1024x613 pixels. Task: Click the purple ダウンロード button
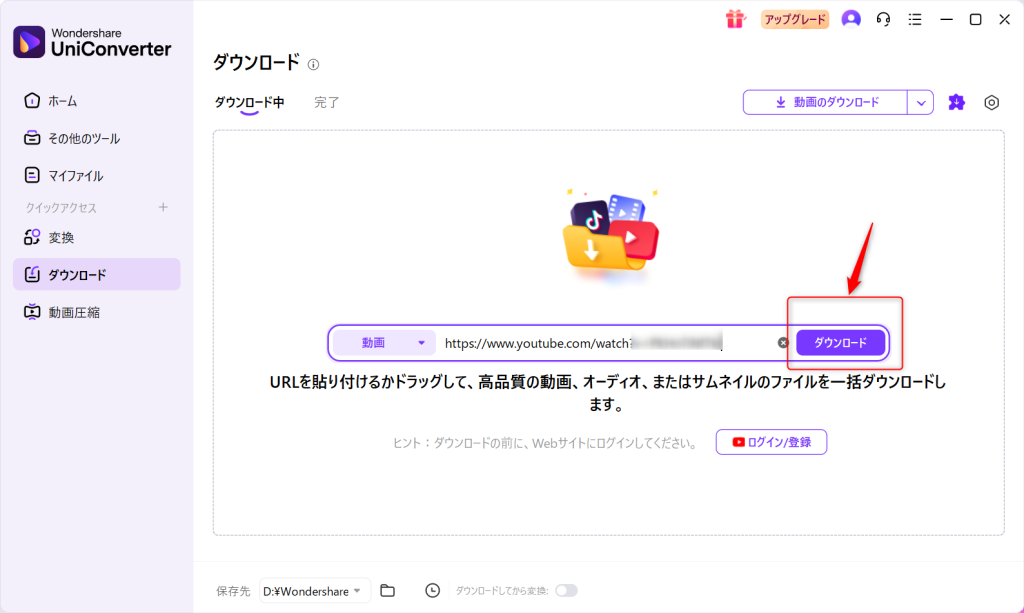pyautogui.click(x=840, y=343)
